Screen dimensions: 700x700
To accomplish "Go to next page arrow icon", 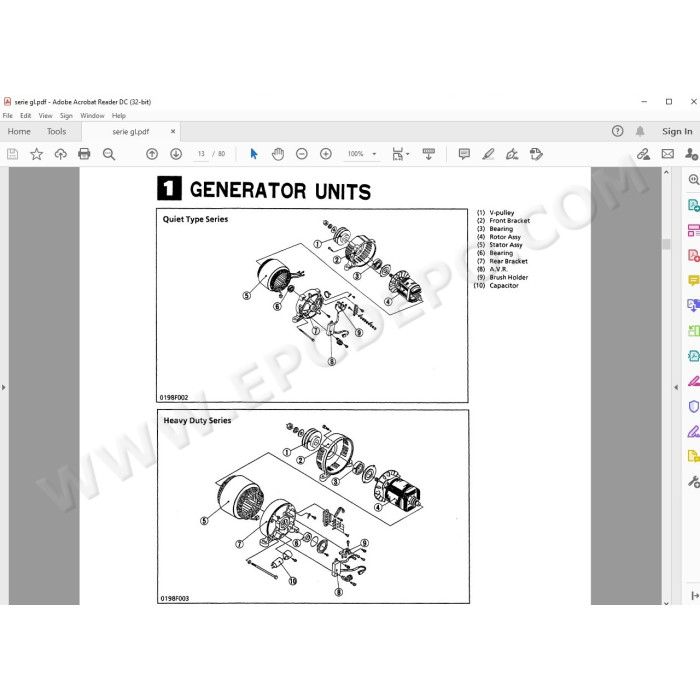I will [x=176, y=154].
